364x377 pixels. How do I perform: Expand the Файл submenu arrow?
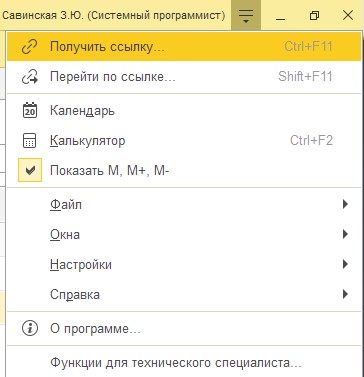(x=345, y=204)
